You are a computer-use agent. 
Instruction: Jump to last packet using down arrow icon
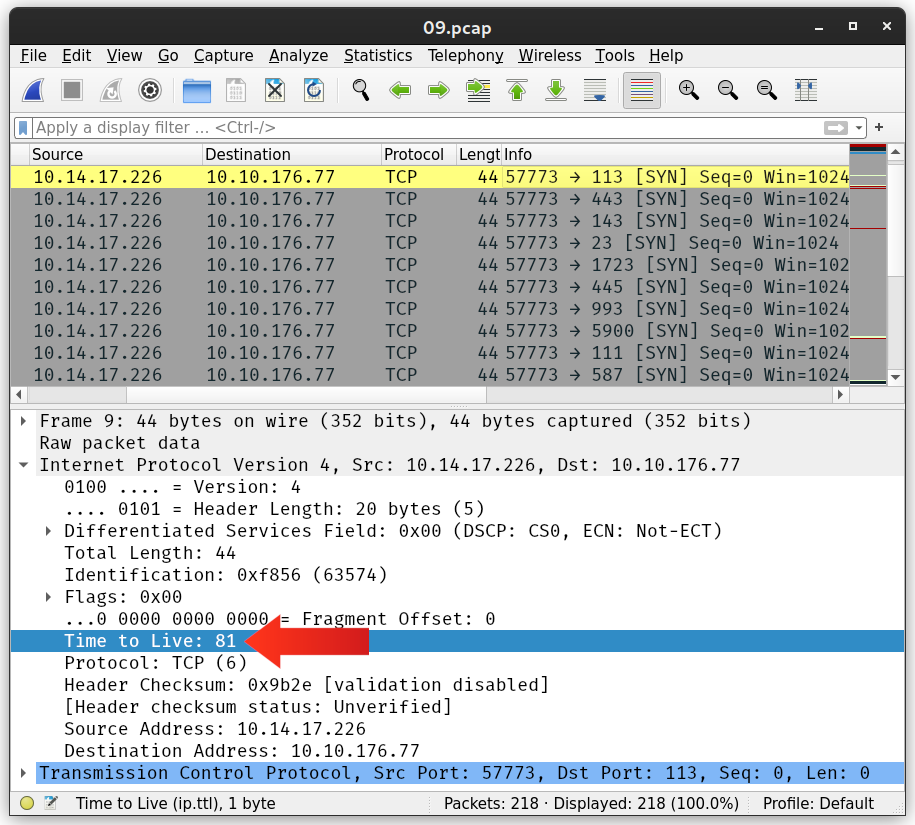pos(555,90)
